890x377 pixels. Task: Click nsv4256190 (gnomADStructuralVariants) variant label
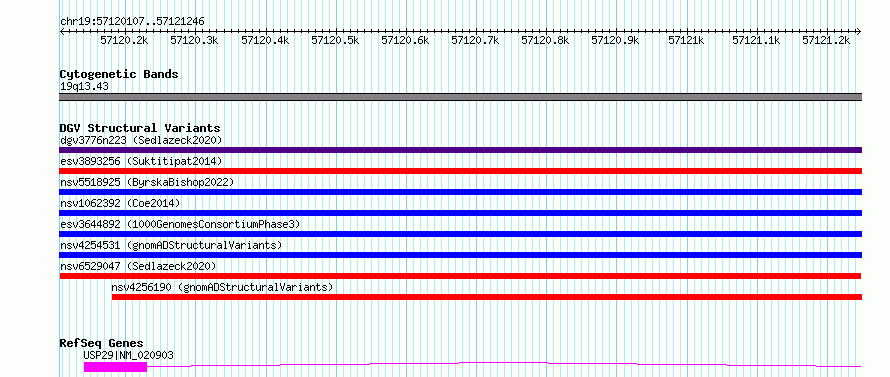[x=222, y=287]
